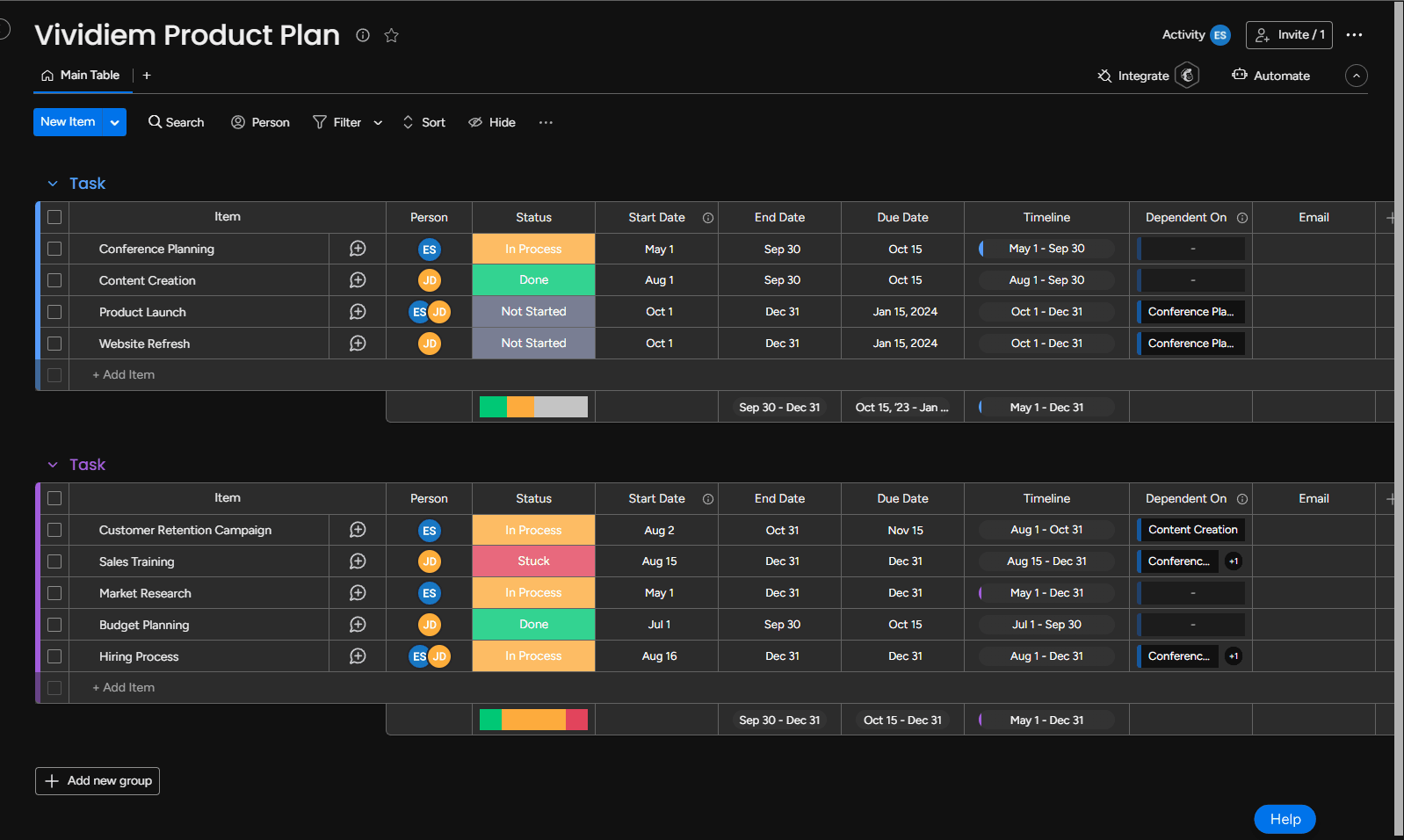Open conversation for Market Research
Image resolution: width=1404 pixels, height=840 pixels.
(x=358, y=593)
